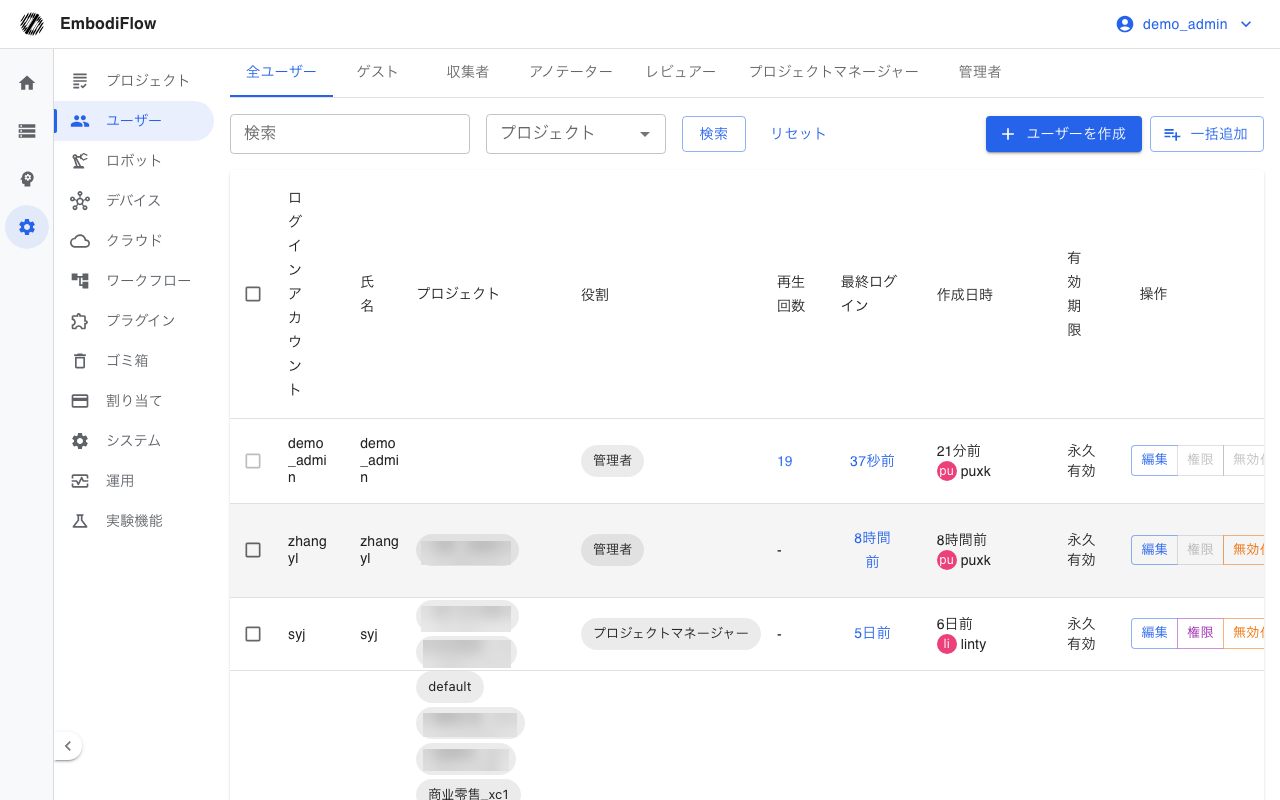The width and height of the screenshot is (1280, 800).
Task: Switch to the 全ユーザー tab
Action: coord(281,72)
